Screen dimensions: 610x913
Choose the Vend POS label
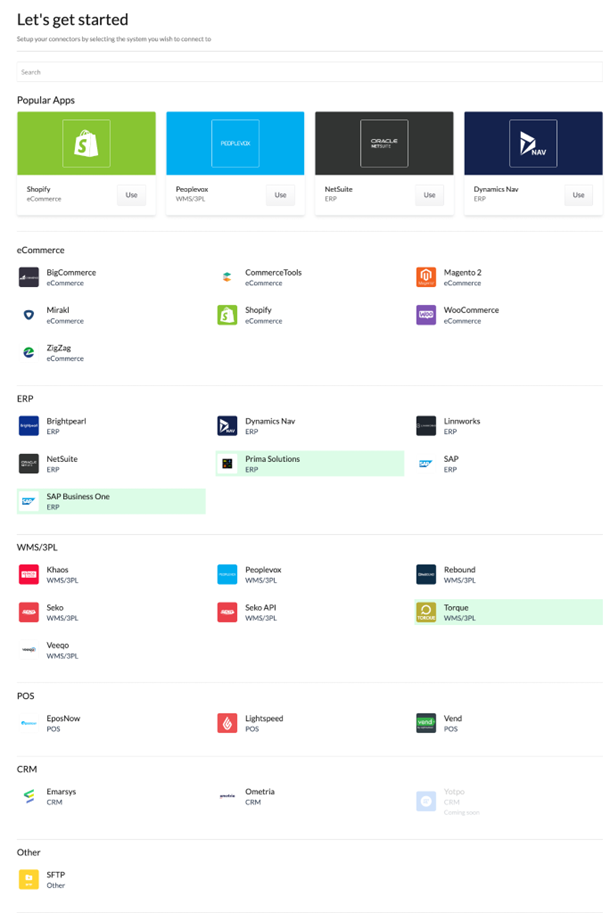452,719
